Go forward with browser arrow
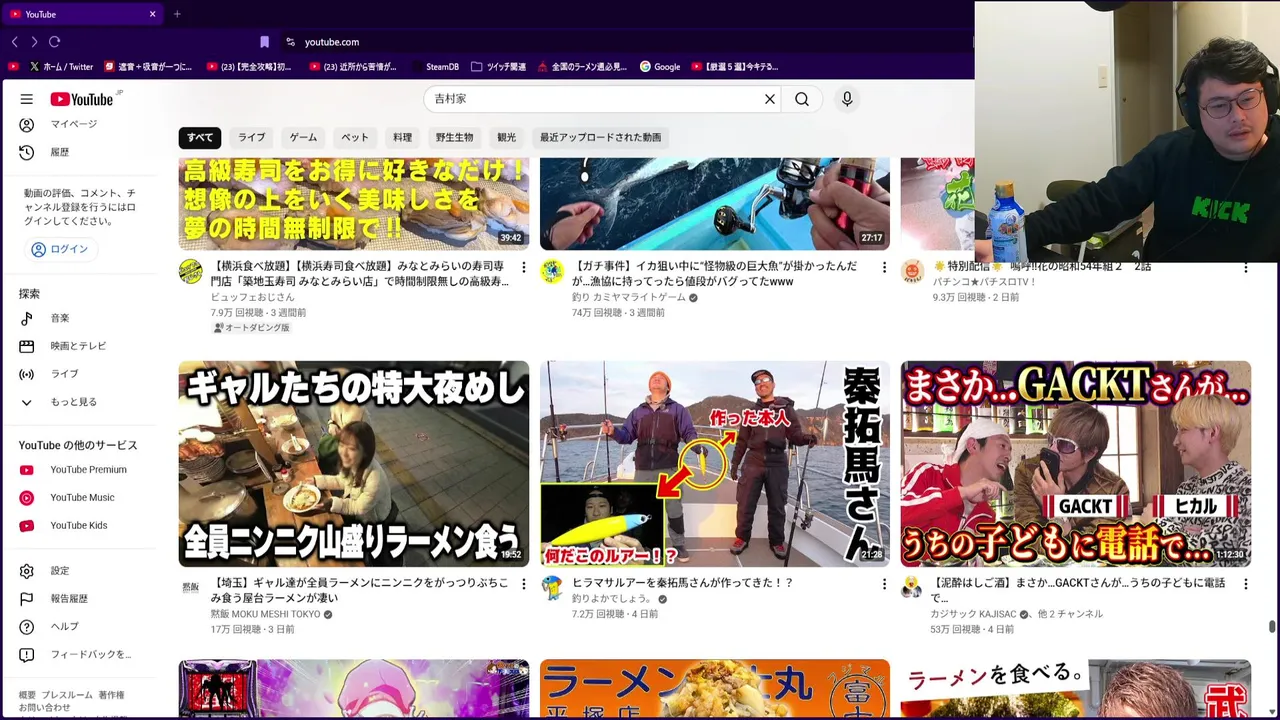The image size is (1280, 720). point(34,42)
